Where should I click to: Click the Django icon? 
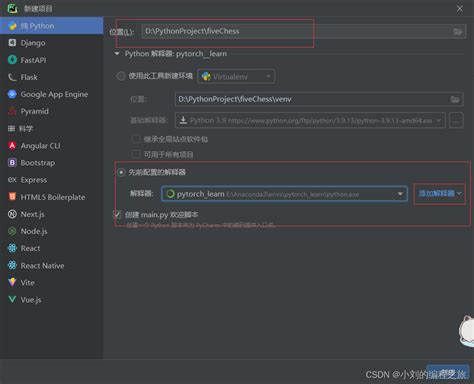tap(12, 43)
